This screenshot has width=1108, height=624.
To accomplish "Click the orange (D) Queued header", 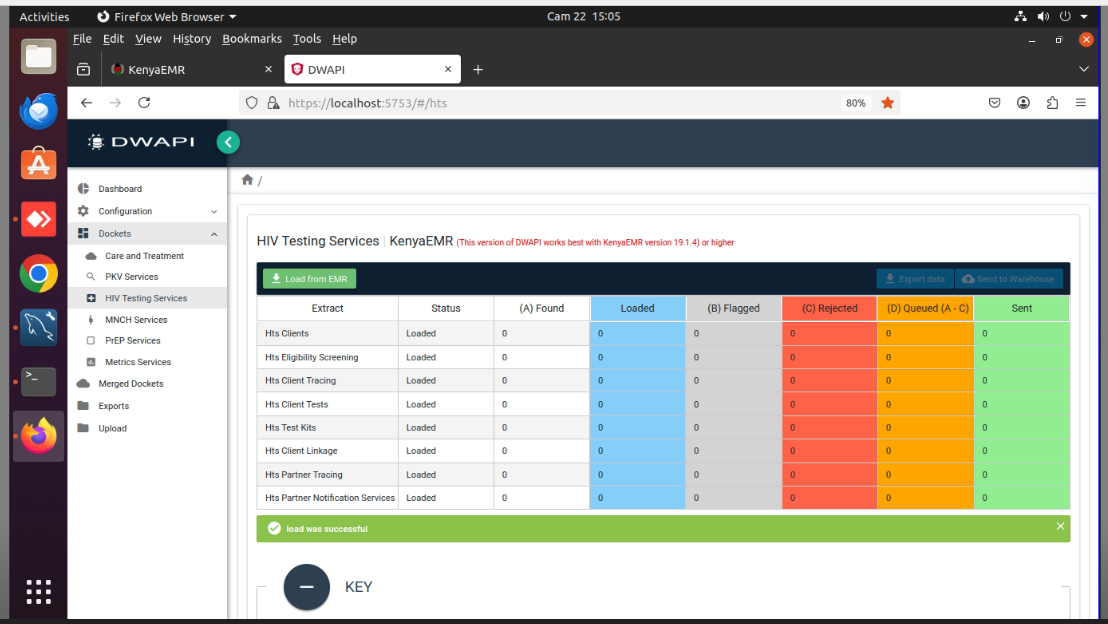I will tap(926, 308).
